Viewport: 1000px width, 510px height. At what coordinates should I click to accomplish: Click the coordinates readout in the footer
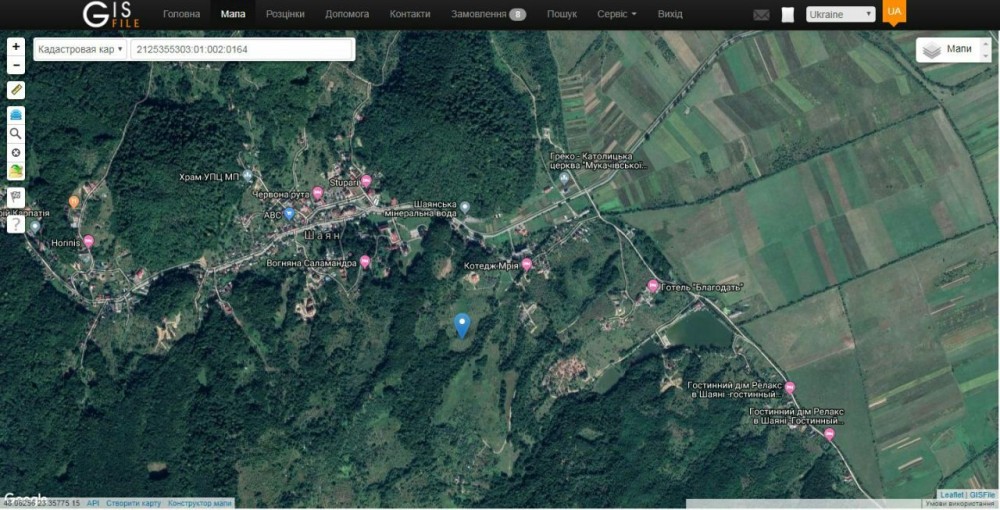click(41, 504)
